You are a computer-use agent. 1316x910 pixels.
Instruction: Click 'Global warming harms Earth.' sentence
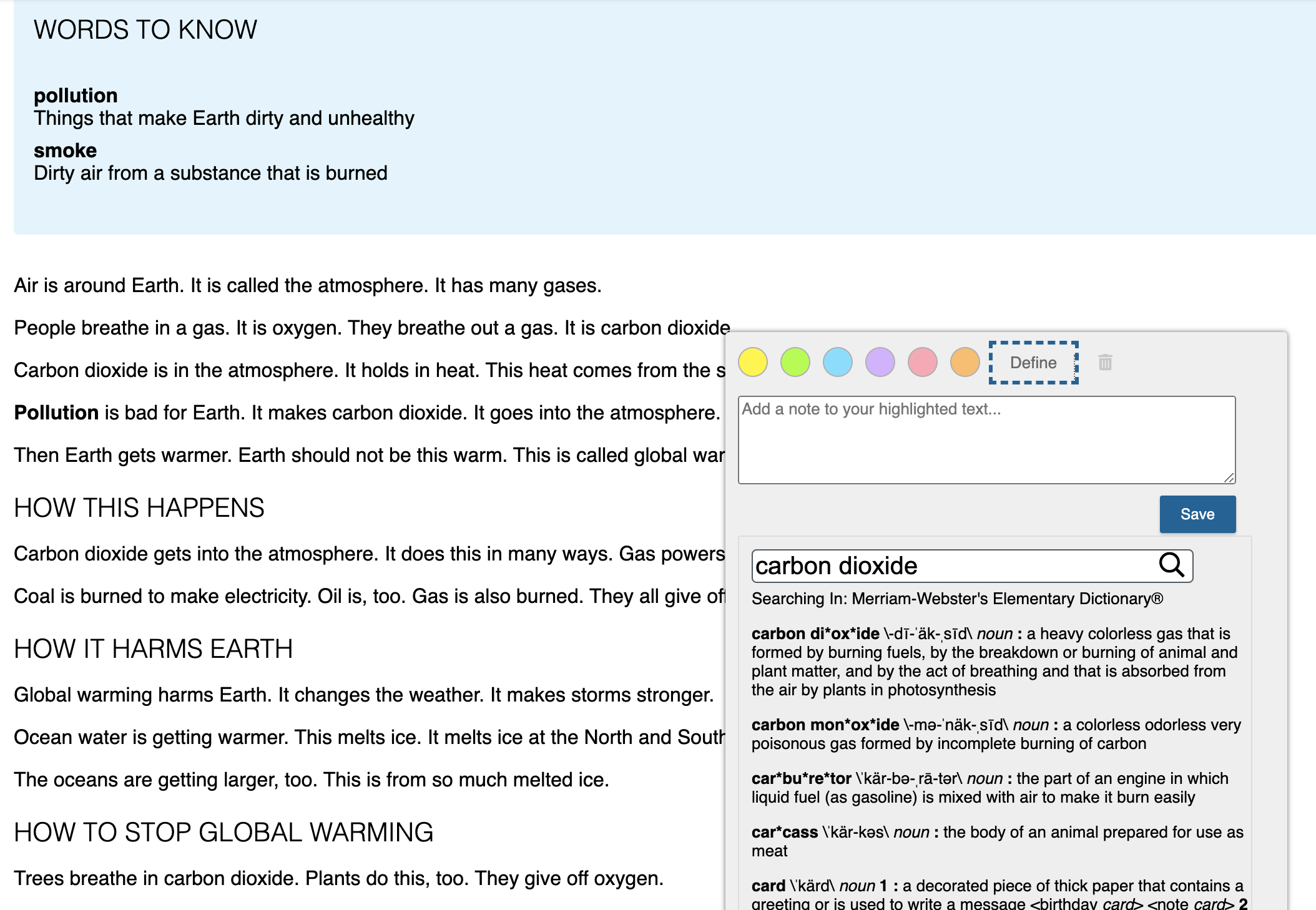(143, 695)
